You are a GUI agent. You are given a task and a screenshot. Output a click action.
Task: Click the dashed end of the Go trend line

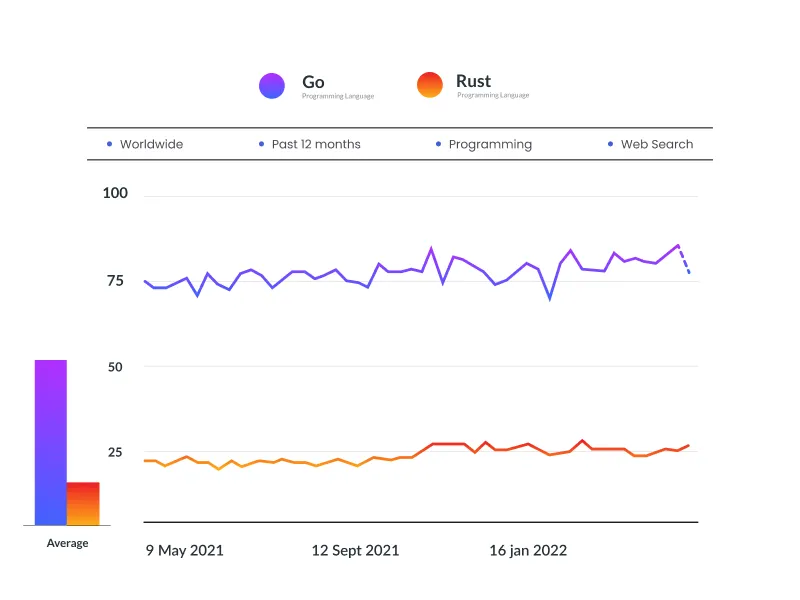click(685, 263)
